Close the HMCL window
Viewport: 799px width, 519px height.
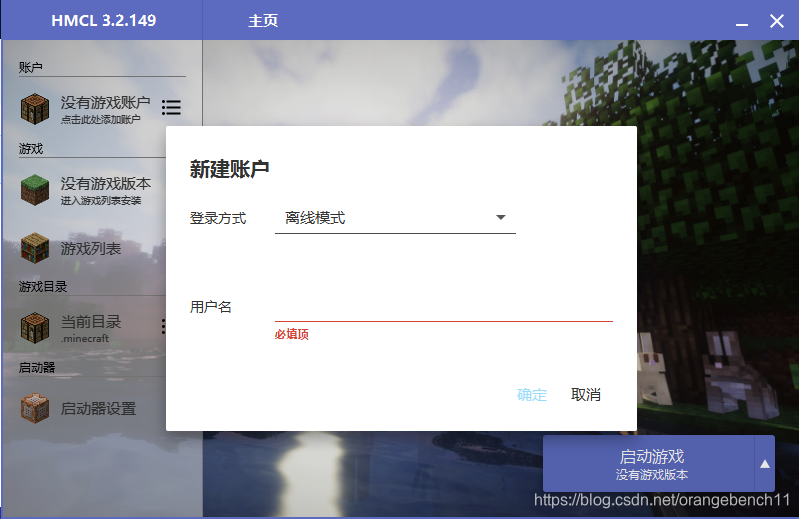[x=777, y=21]
